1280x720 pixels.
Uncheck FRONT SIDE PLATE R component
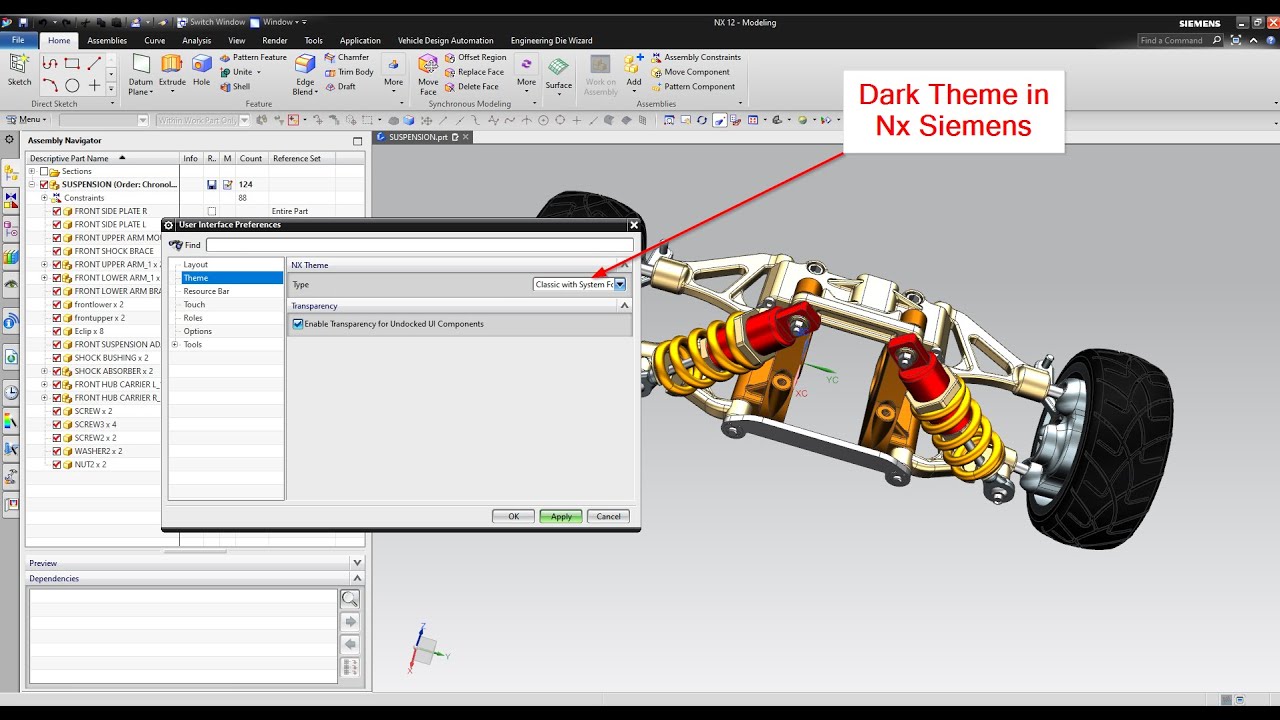point(57,212)
